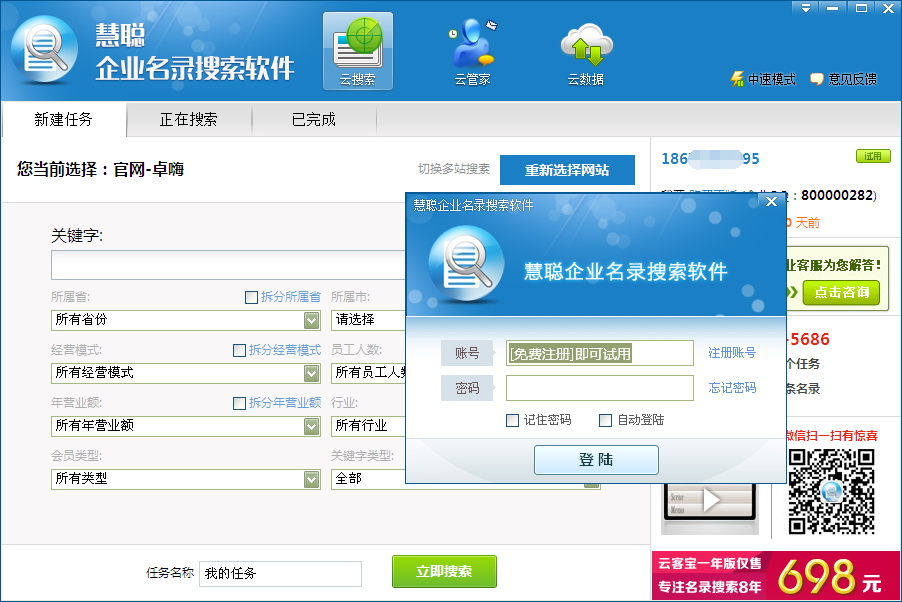902x602 pixels.
Task: Click the 密码 password input field
Action: (x=599, y=388)
